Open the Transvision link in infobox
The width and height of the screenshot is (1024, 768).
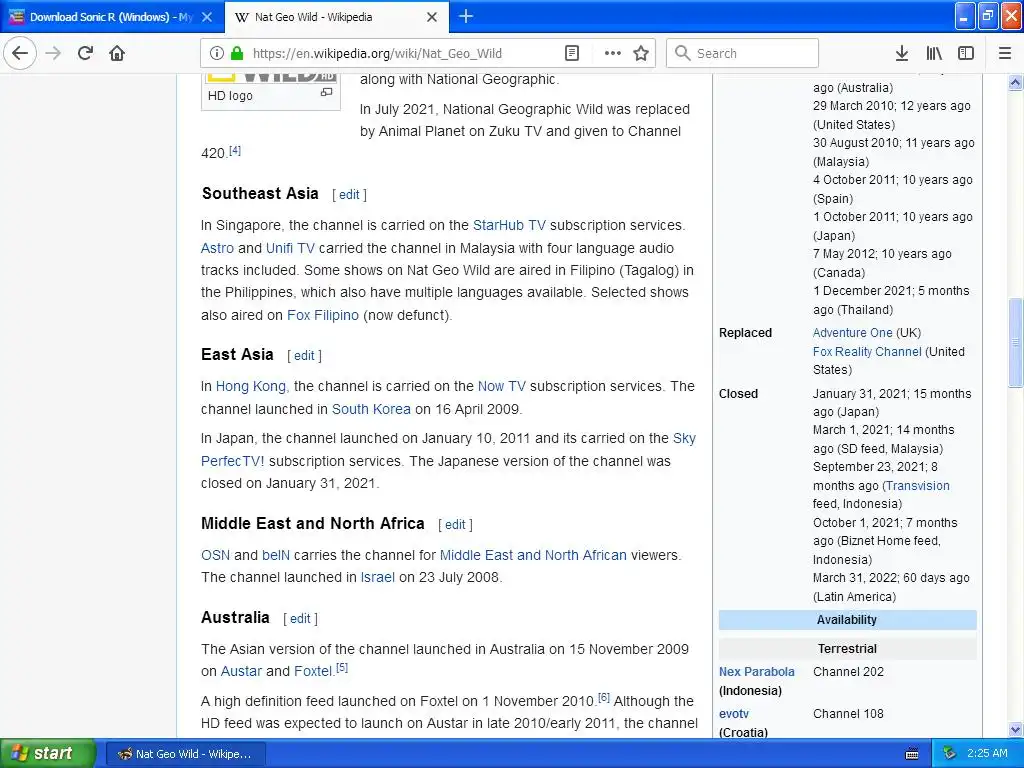[x=917, y=486]
